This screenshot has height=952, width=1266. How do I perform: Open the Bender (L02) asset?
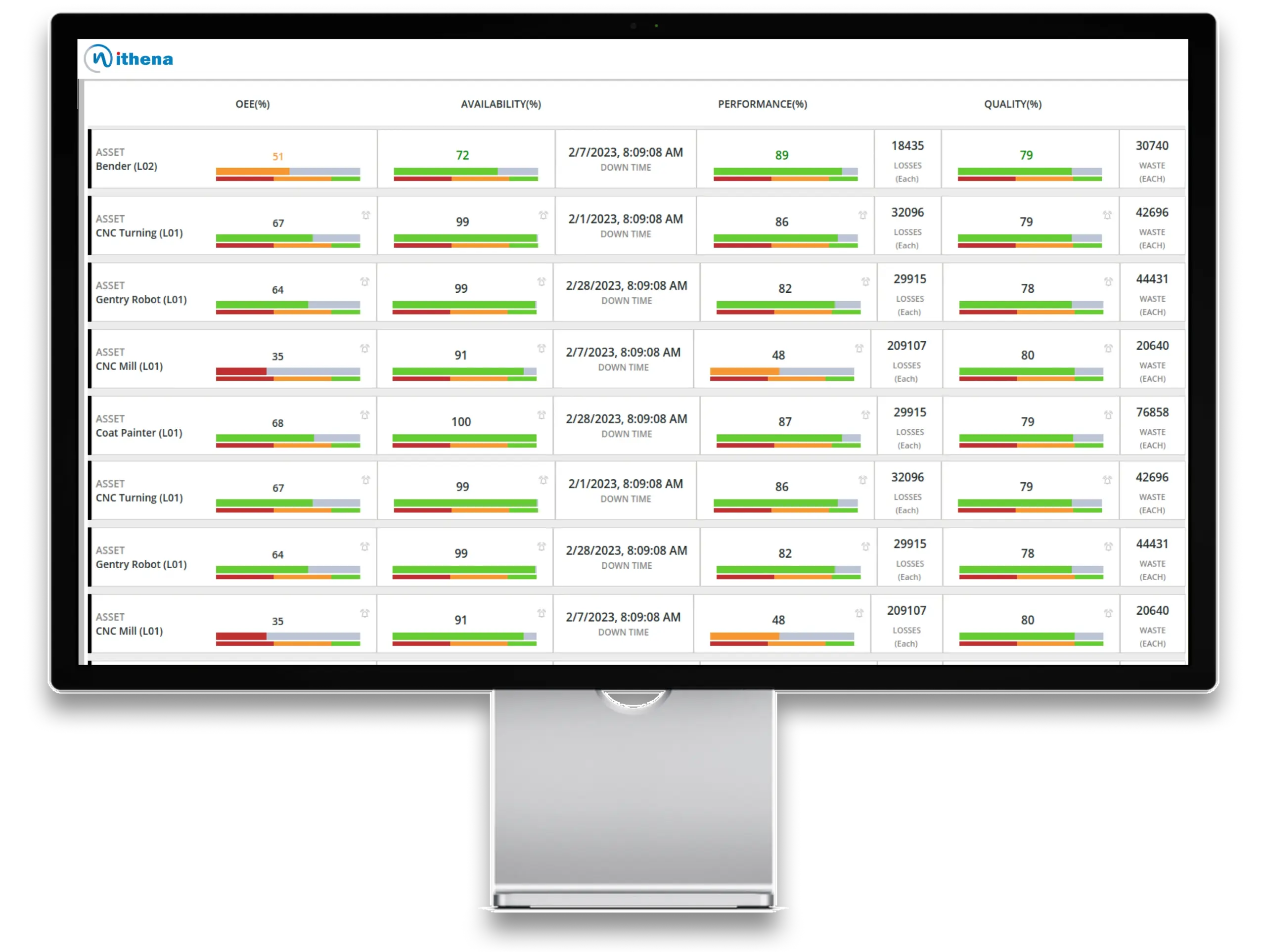click(127, 166)
